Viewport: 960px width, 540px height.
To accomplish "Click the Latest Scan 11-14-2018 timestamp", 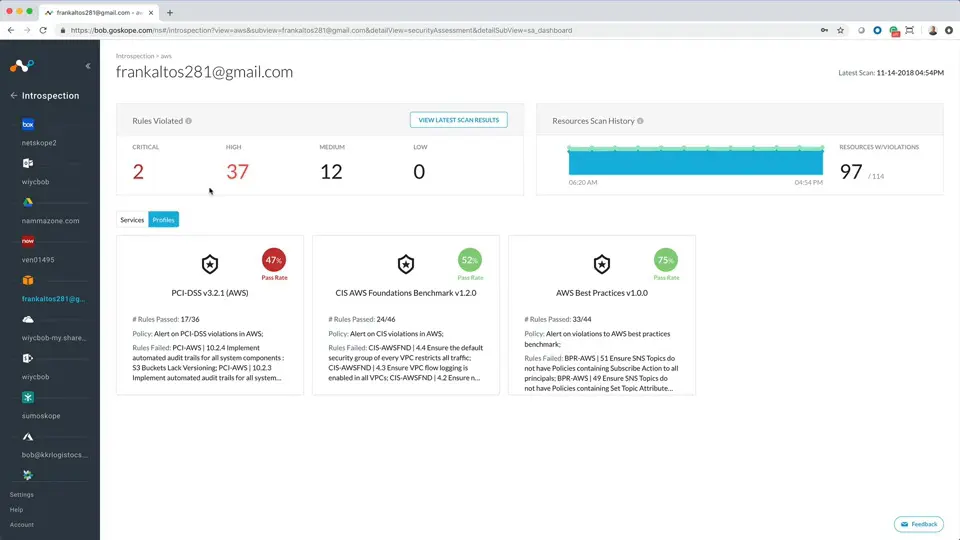I will pyautogui.click(x=891, y=73).
